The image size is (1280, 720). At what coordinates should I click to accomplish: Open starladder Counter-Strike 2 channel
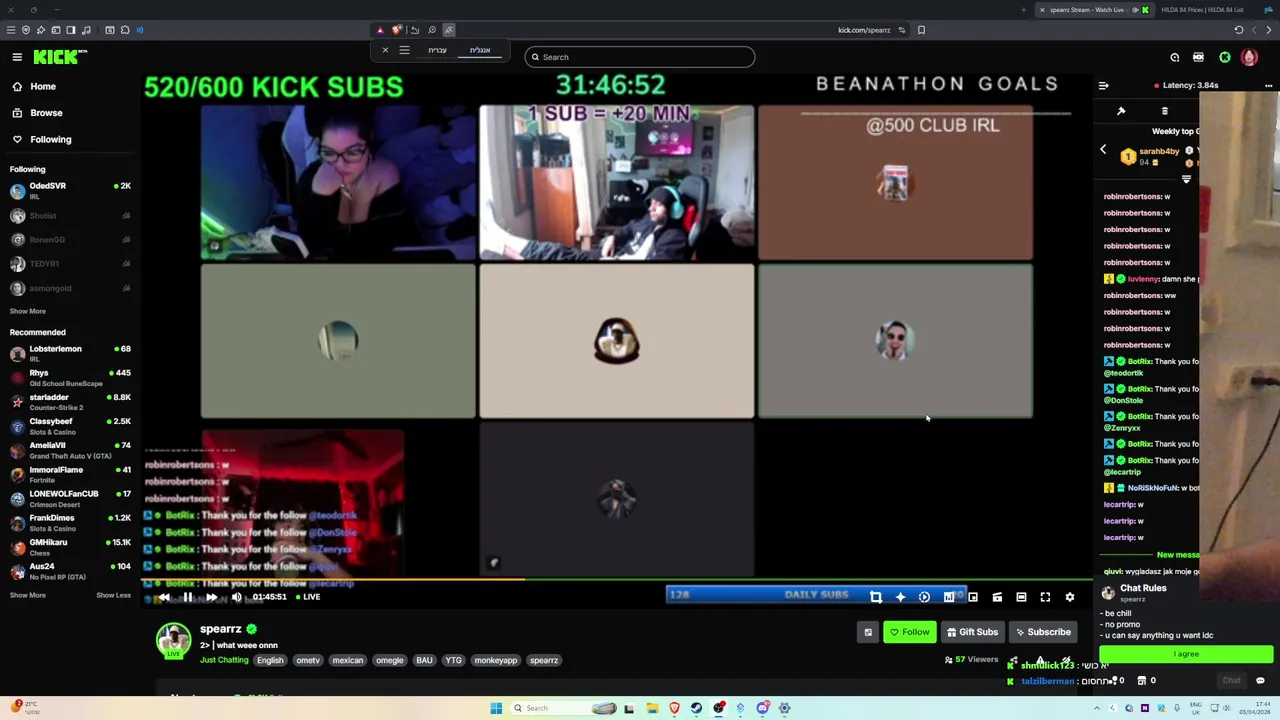pyautogui.click(x=70, y=402)
